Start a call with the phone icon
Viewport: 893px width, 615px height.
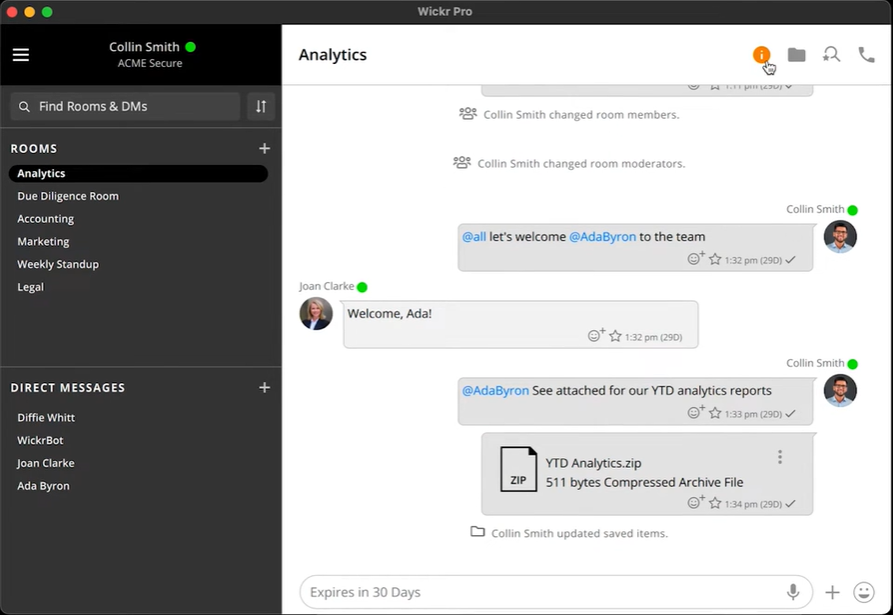click(866, 55)
